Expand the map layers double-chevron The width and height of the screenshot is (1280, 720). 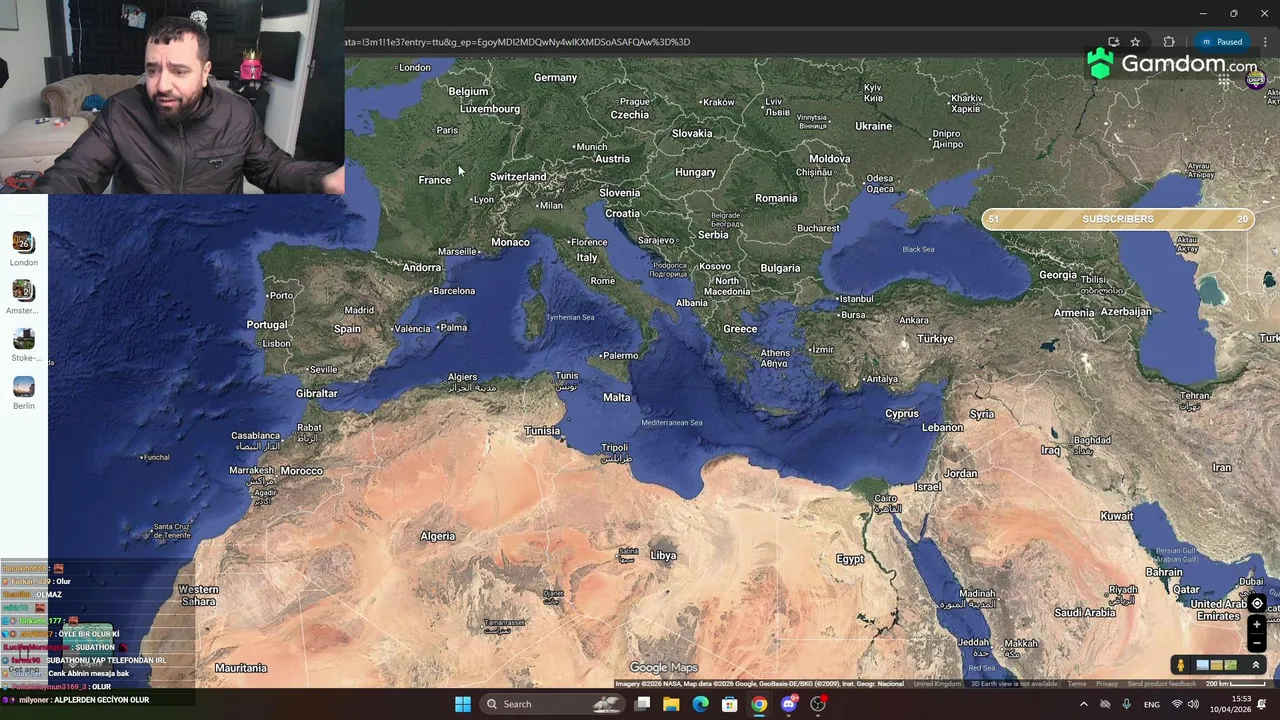click(x=1256, y=665)
